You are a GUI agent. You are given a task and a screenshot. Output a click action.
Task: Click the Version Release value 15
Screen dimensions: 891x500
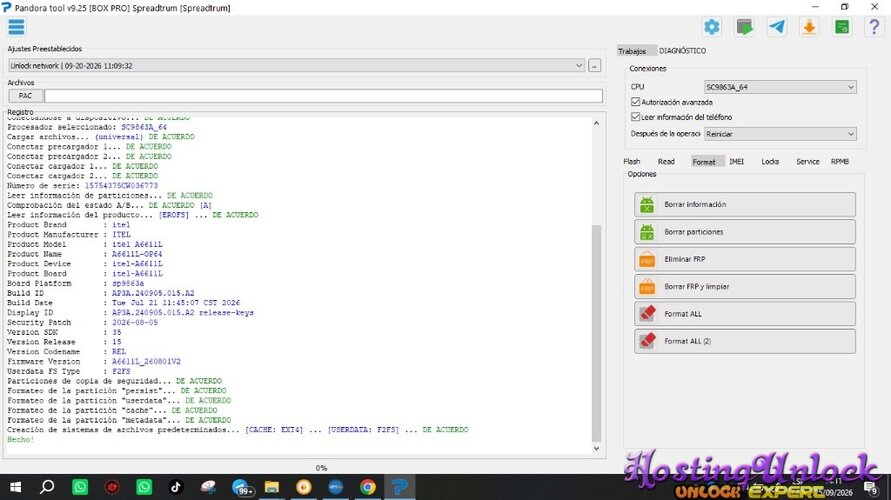[x=116, y=342]
